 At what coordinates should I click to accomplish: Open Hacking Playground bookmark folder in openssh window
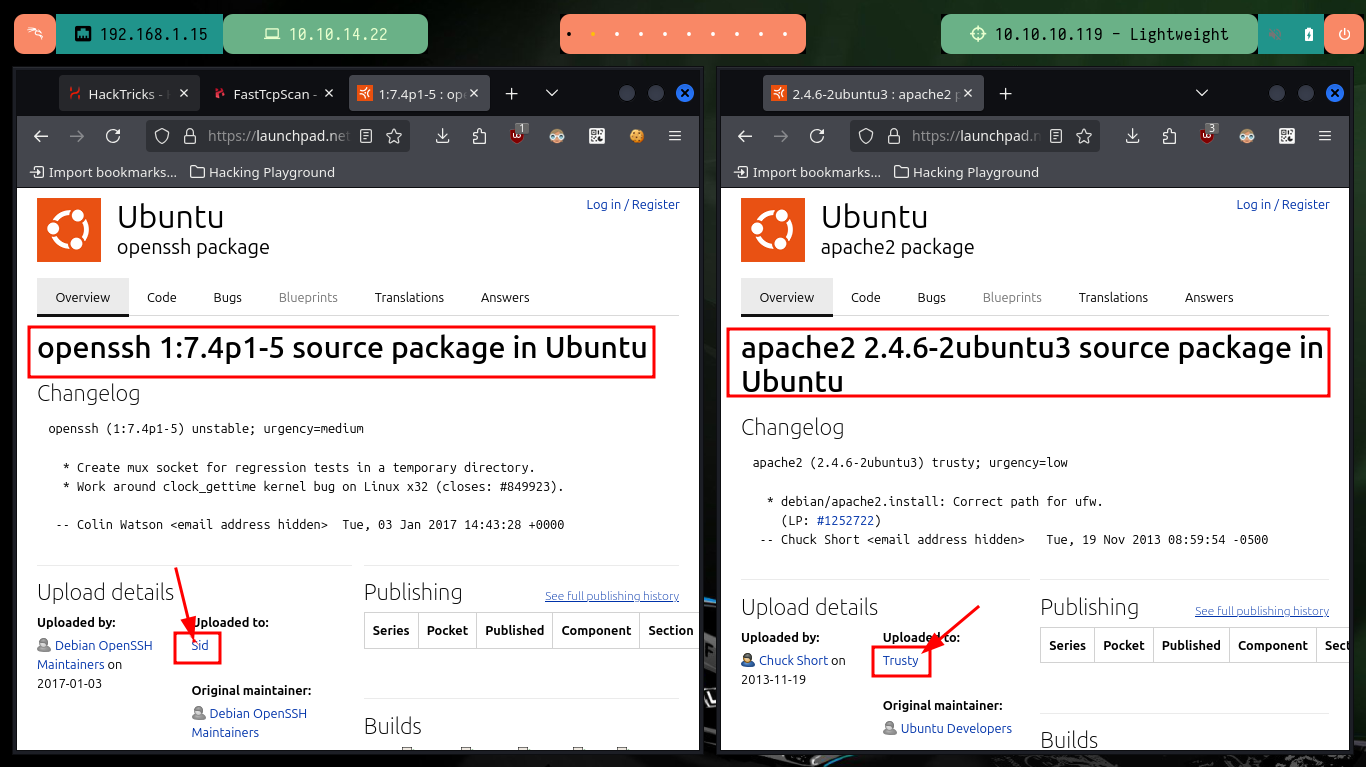tap(262, 172)
